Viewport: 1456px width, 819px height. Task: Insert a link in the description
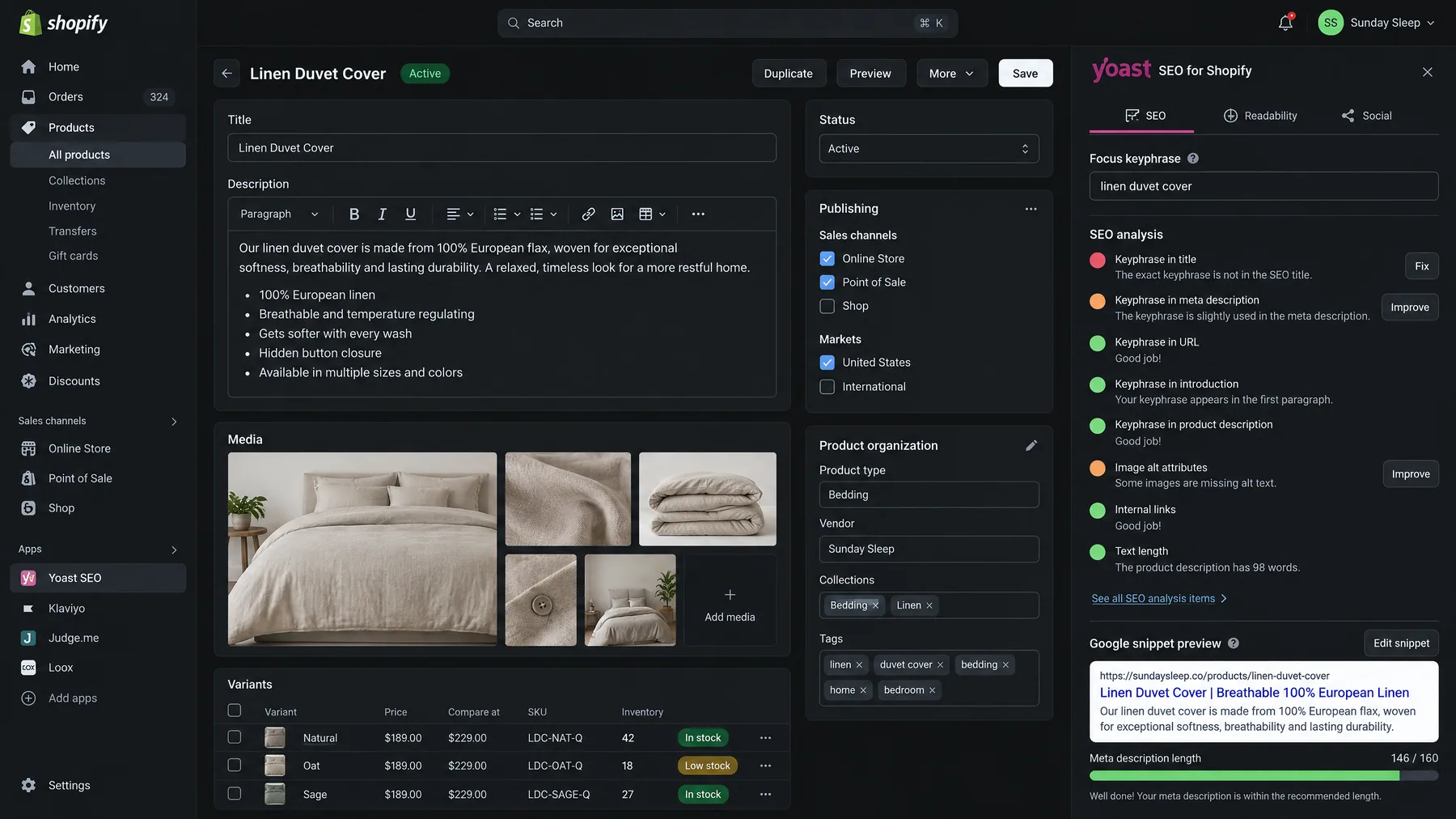(588, 214)
